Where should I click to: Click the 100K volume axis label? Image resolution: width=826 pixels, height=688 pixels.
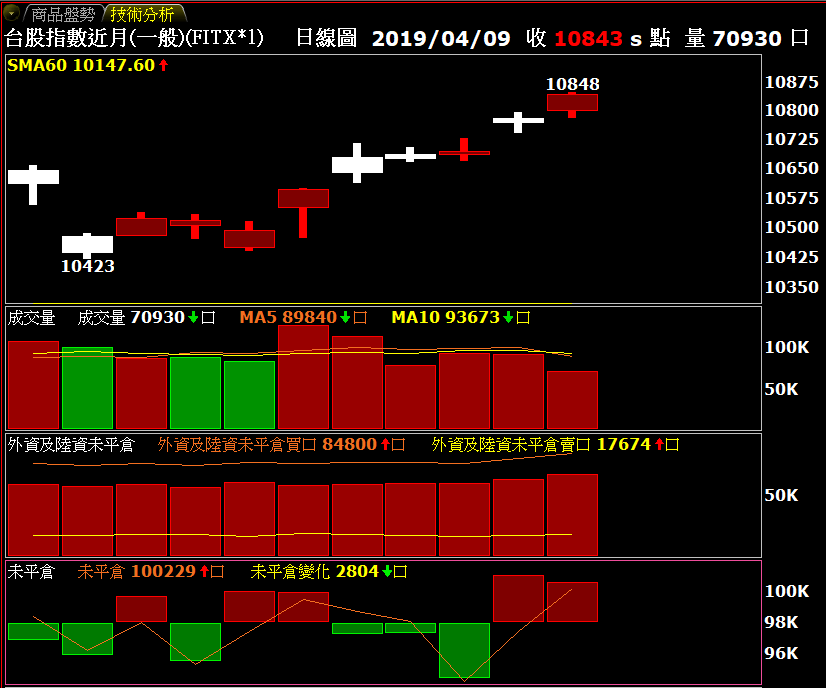pyautogui.click(x=786, y=347)
